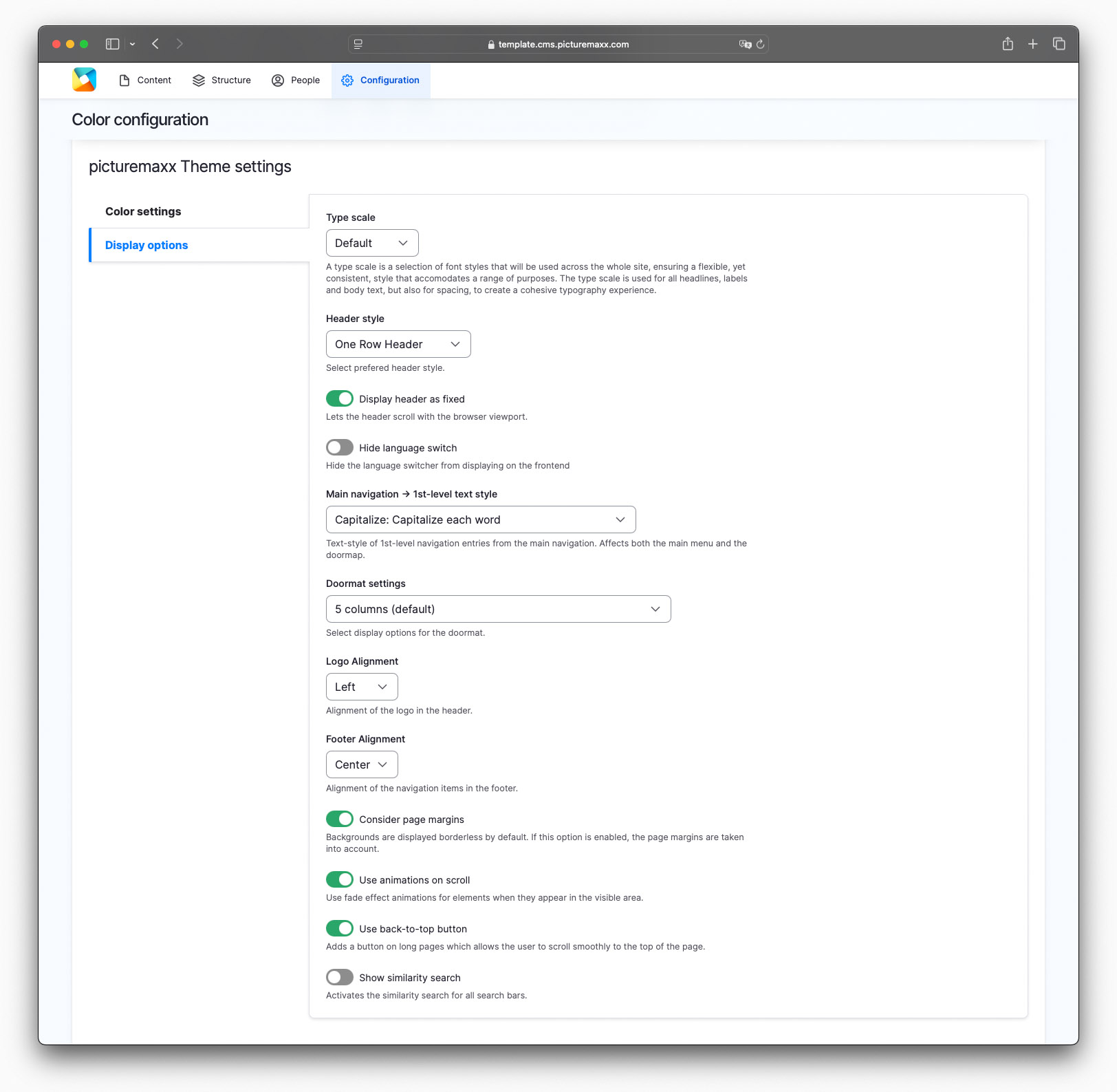Viewport: 1117px width, 1092px height.
Task: Open the page reader icon in address bar
Action: 358,44
